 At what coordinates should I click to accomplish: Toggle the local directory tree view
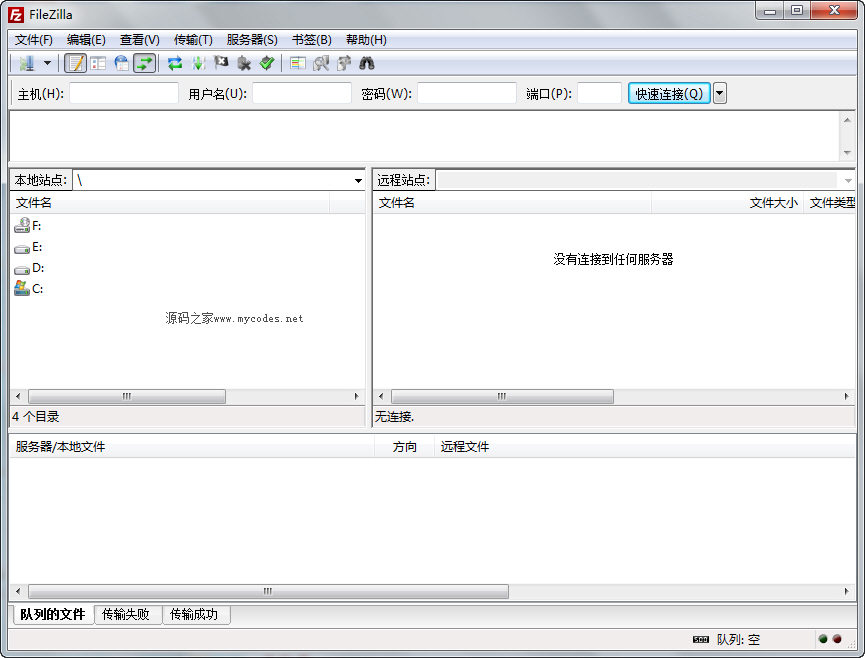click(98, 63)
